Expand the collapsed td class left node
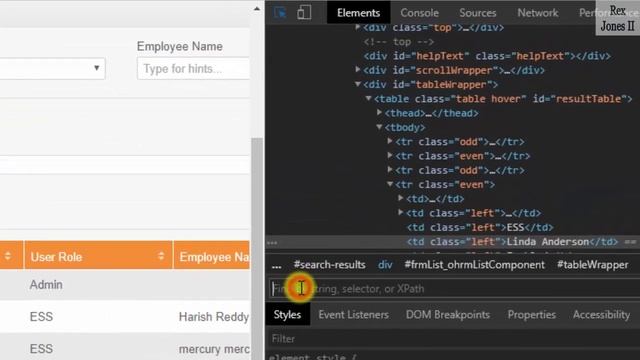This screenshot has height=360, width=640. (x=401, y=213)
